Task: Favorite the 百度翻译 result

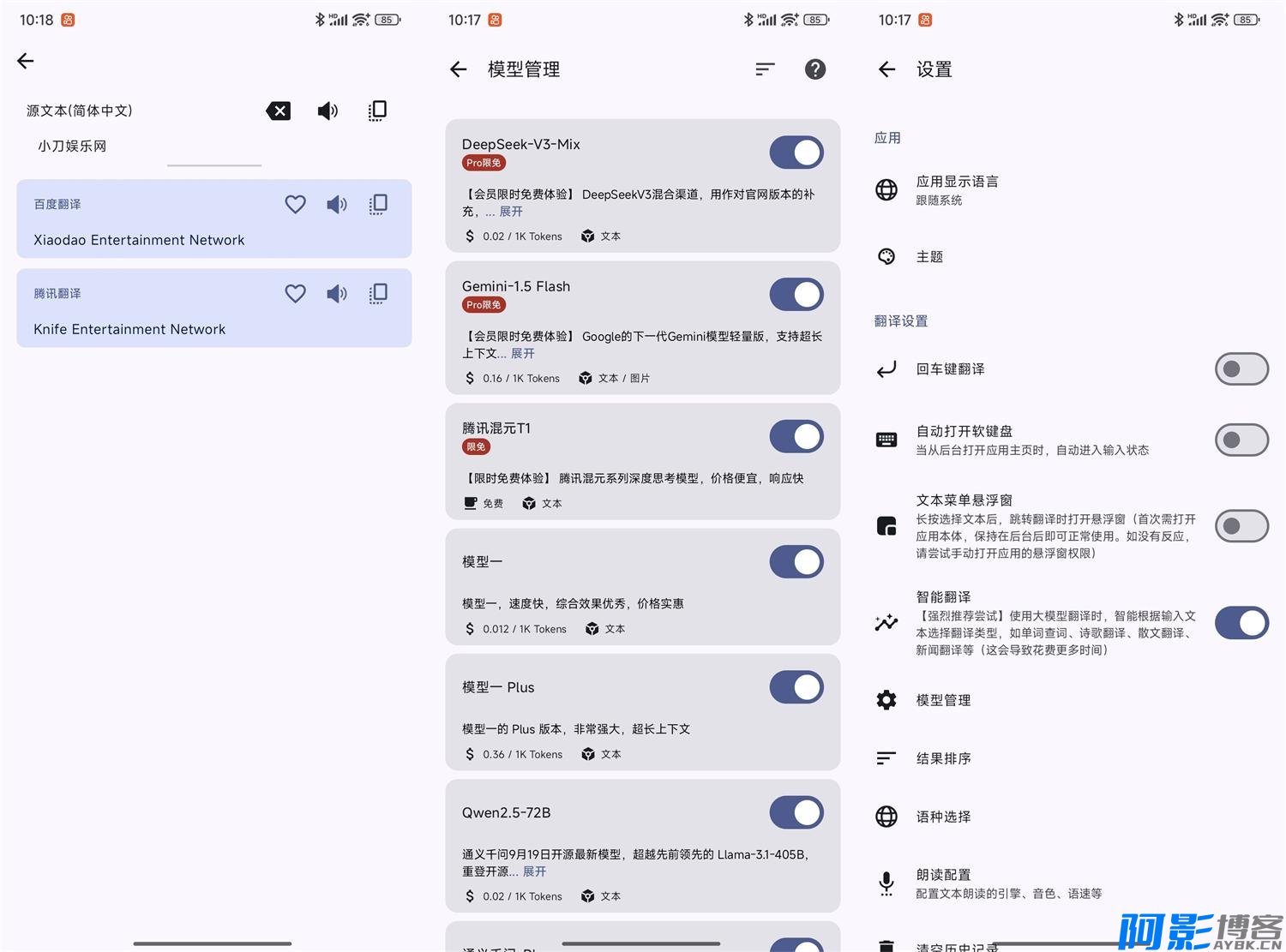Action: 295,204
